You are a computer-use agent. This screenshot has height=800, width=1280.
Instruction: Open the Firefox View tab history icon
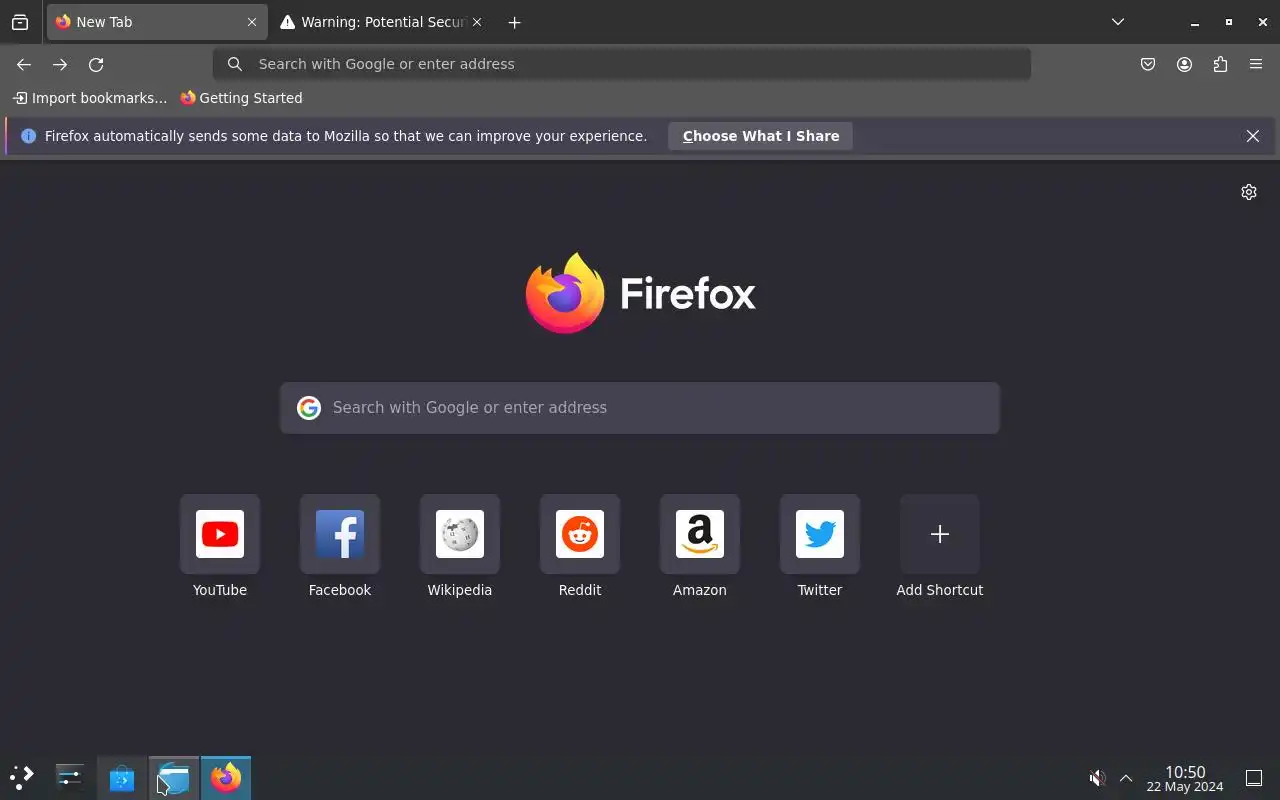20,22
